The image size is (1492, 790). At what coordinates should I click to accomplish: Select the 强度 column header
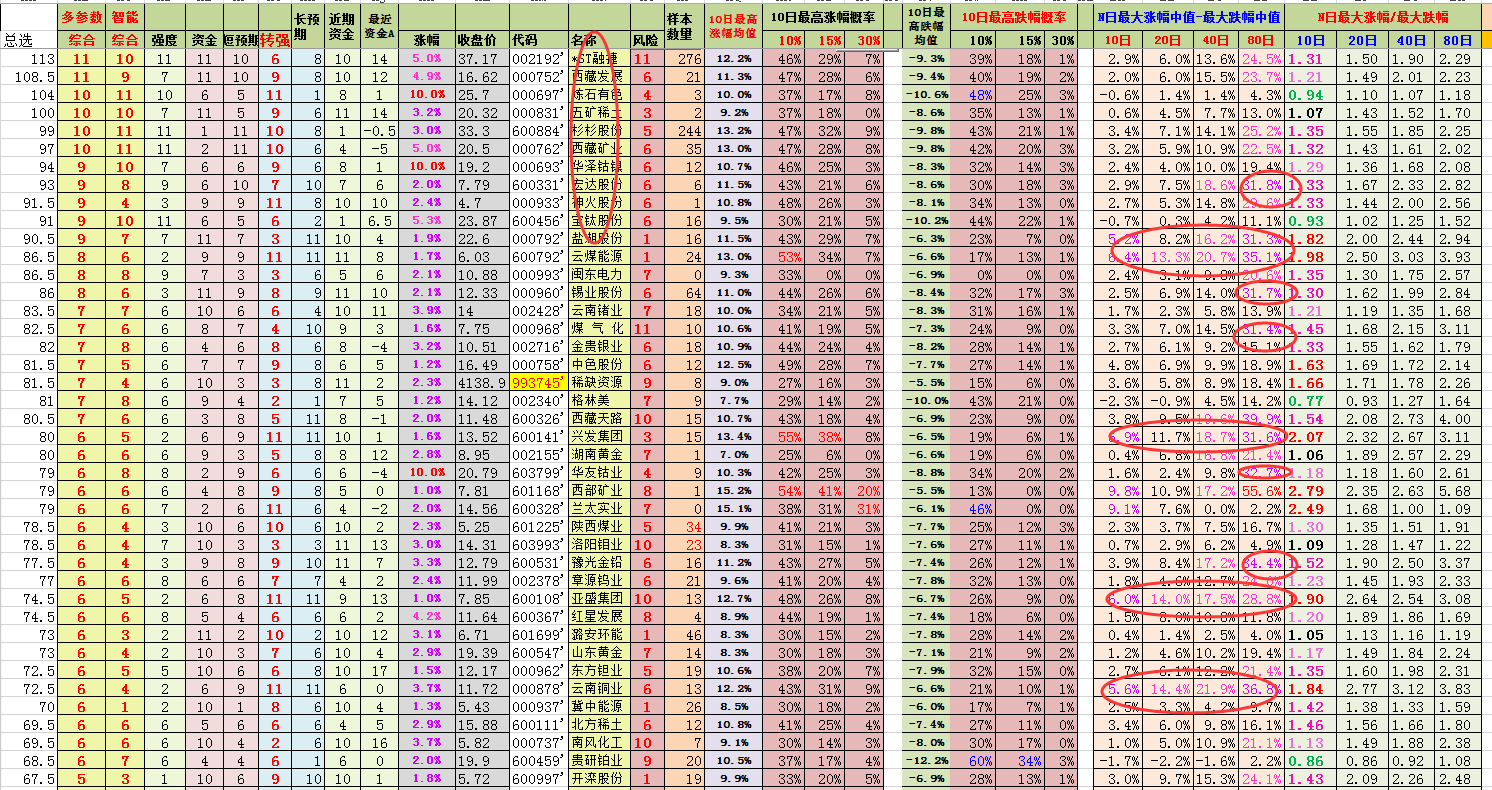(x=164, y=40)
